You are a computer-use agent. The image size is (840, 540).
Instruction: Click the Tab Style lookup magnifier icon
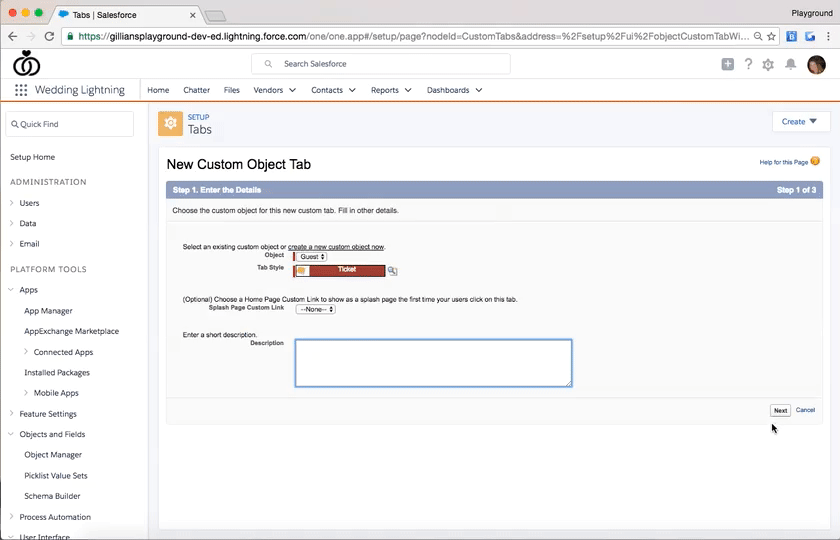[x=393, y=271]
